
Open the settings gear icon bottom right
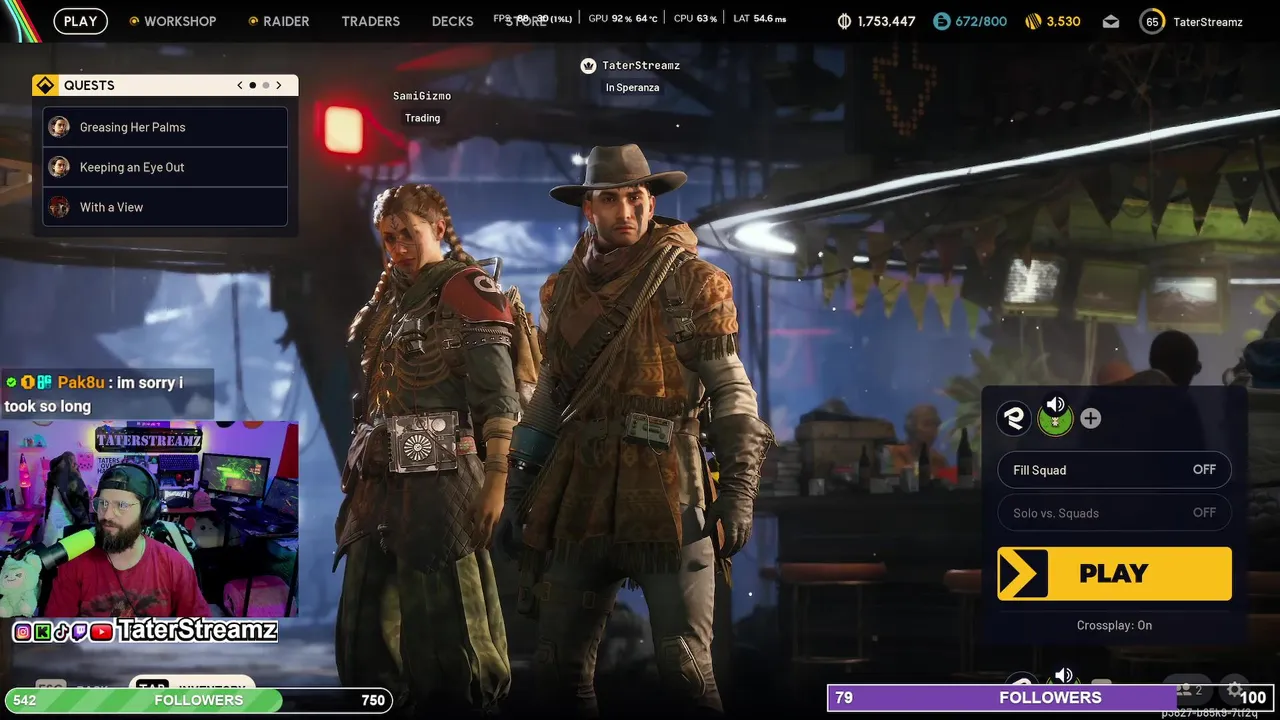pos(1235,688)
